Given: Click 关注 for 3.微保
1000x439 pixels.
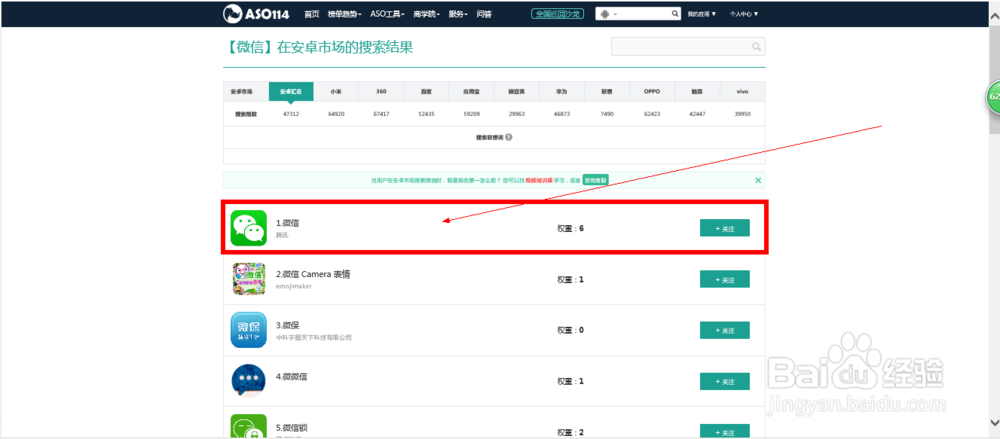Looking at the screenshot, I should [724, 330].
